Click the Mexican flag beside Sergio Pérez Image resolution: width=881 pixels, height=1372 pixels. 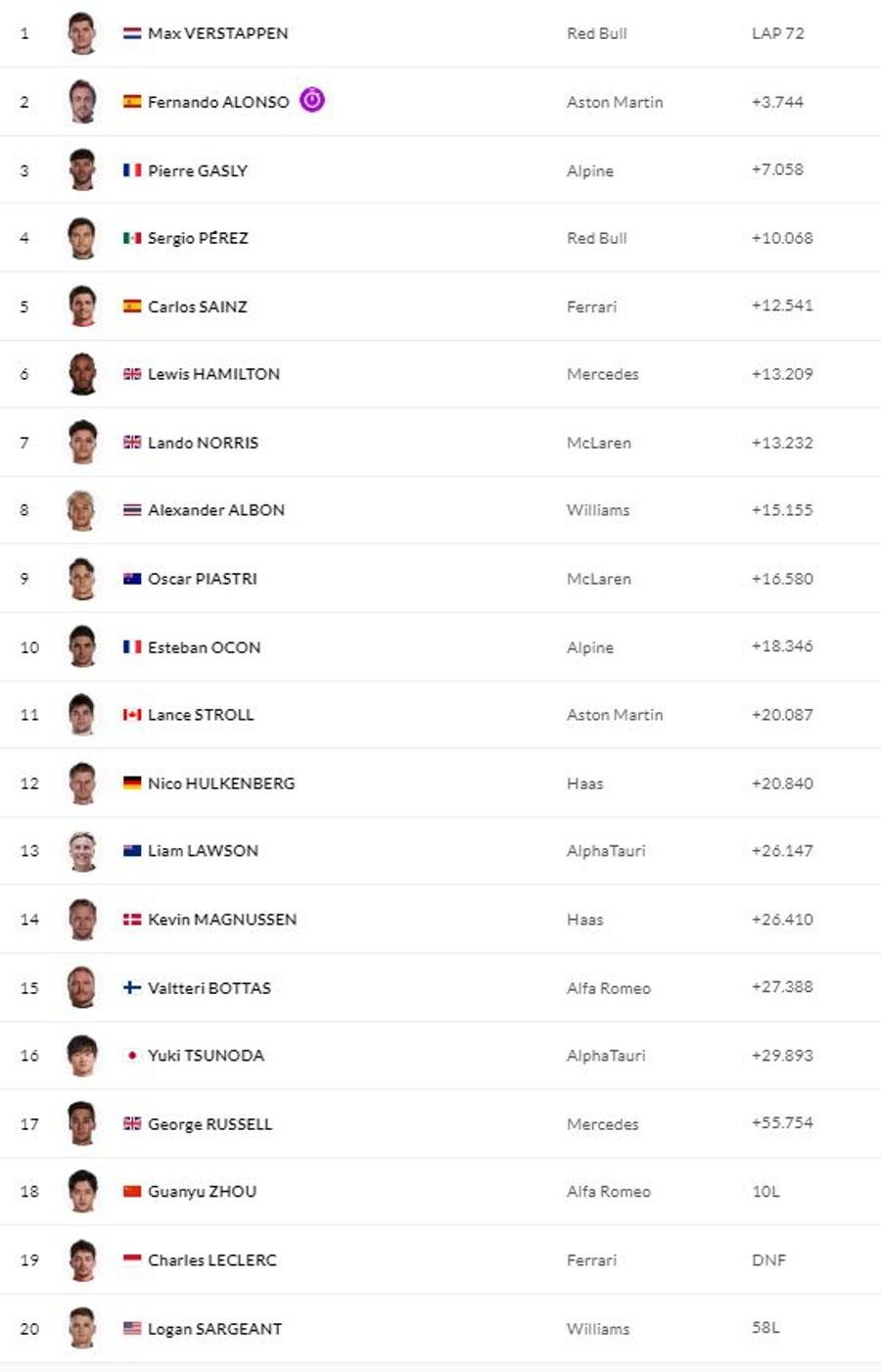132,238
